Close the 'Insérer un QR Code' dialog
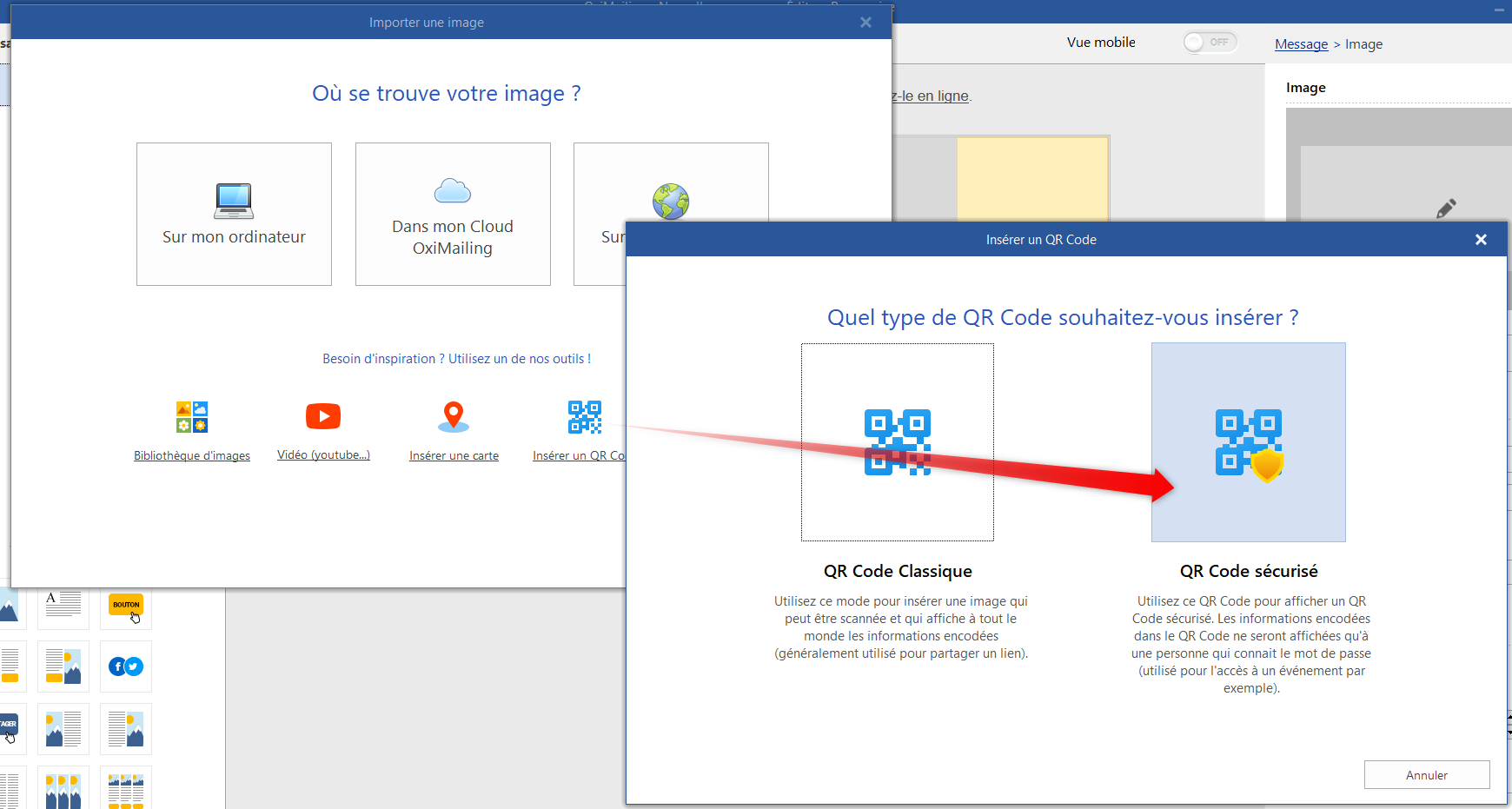The width and height of the screenshot is (1512, 809). (x=1481, y=240)
